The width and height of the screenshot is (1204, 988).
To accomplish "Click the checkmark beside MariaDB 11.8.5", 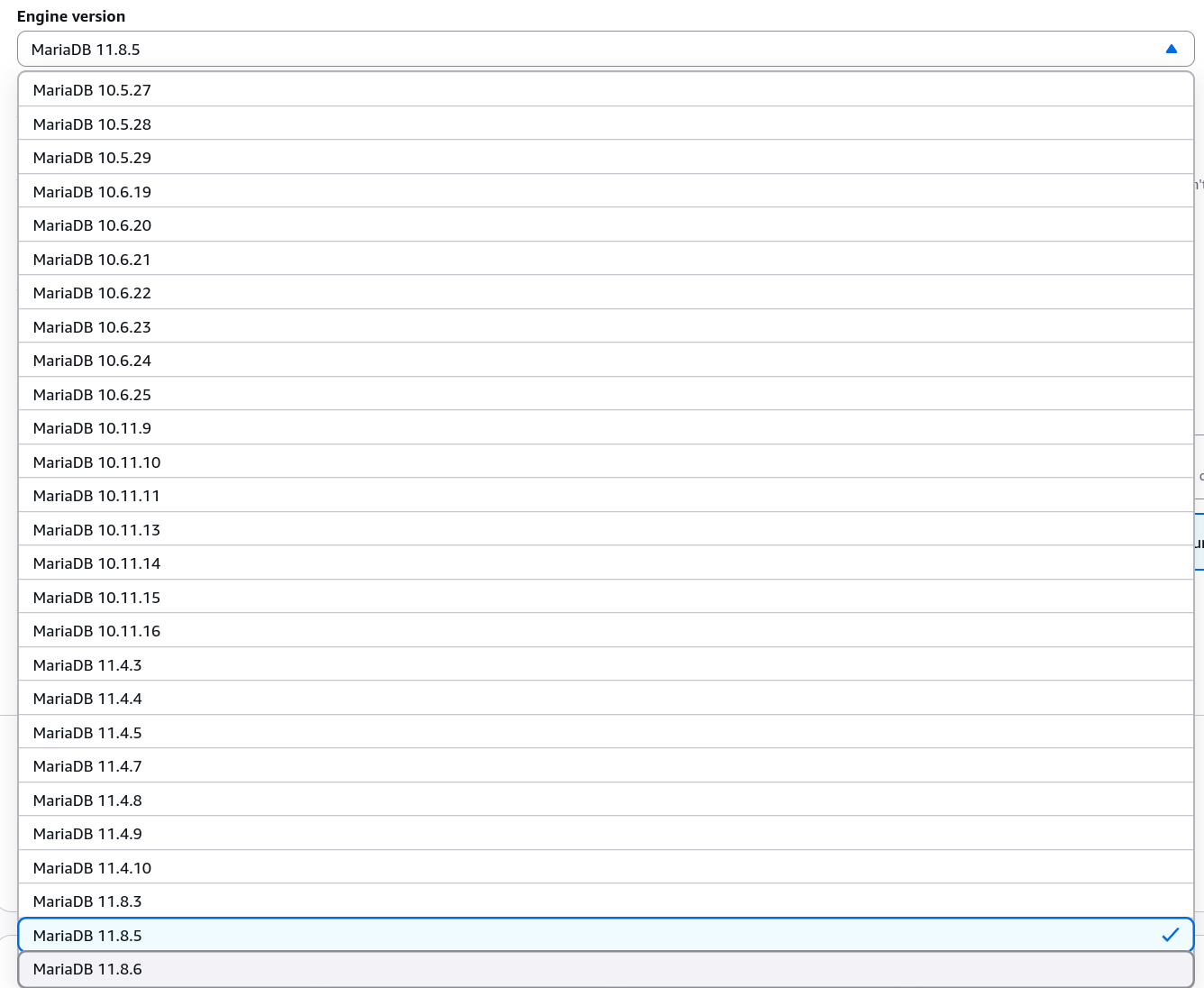I will 1170,935.
